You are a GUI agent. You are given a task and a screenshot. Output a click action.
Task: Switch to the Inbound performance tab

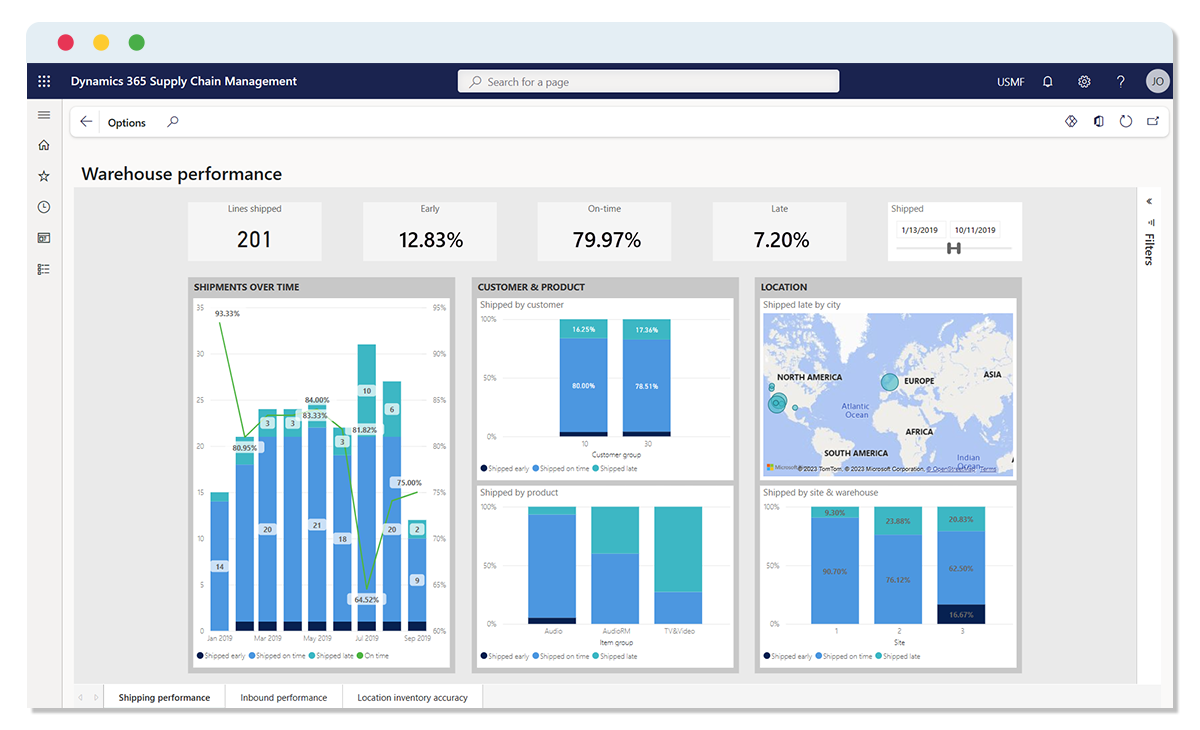(284, 697)
